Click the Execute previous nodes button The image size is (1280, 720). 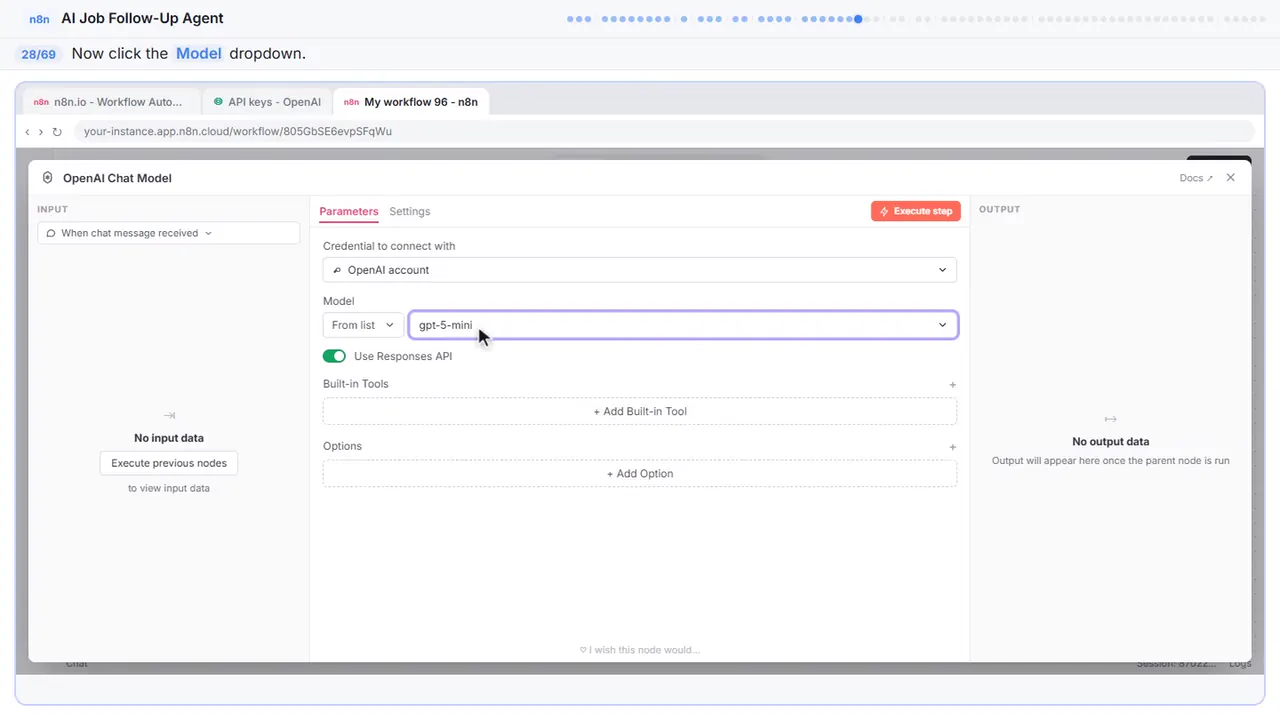click(x=169, y=463)
